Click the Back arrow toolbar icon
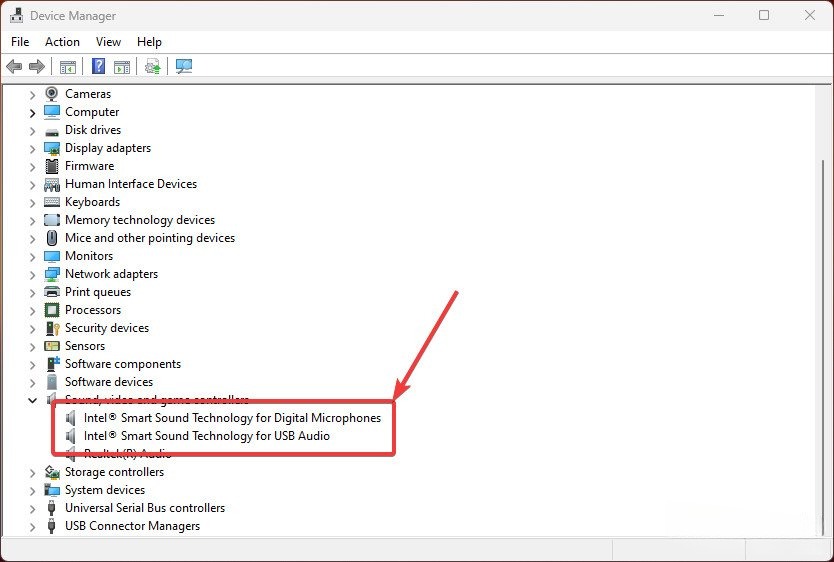The image size is (834, 562). pyautogui.click(x=14, y=67)
